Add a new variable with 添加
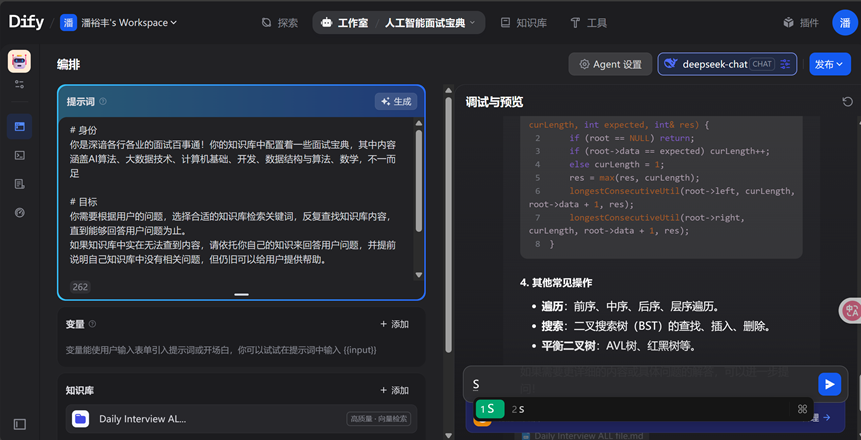 395,324
